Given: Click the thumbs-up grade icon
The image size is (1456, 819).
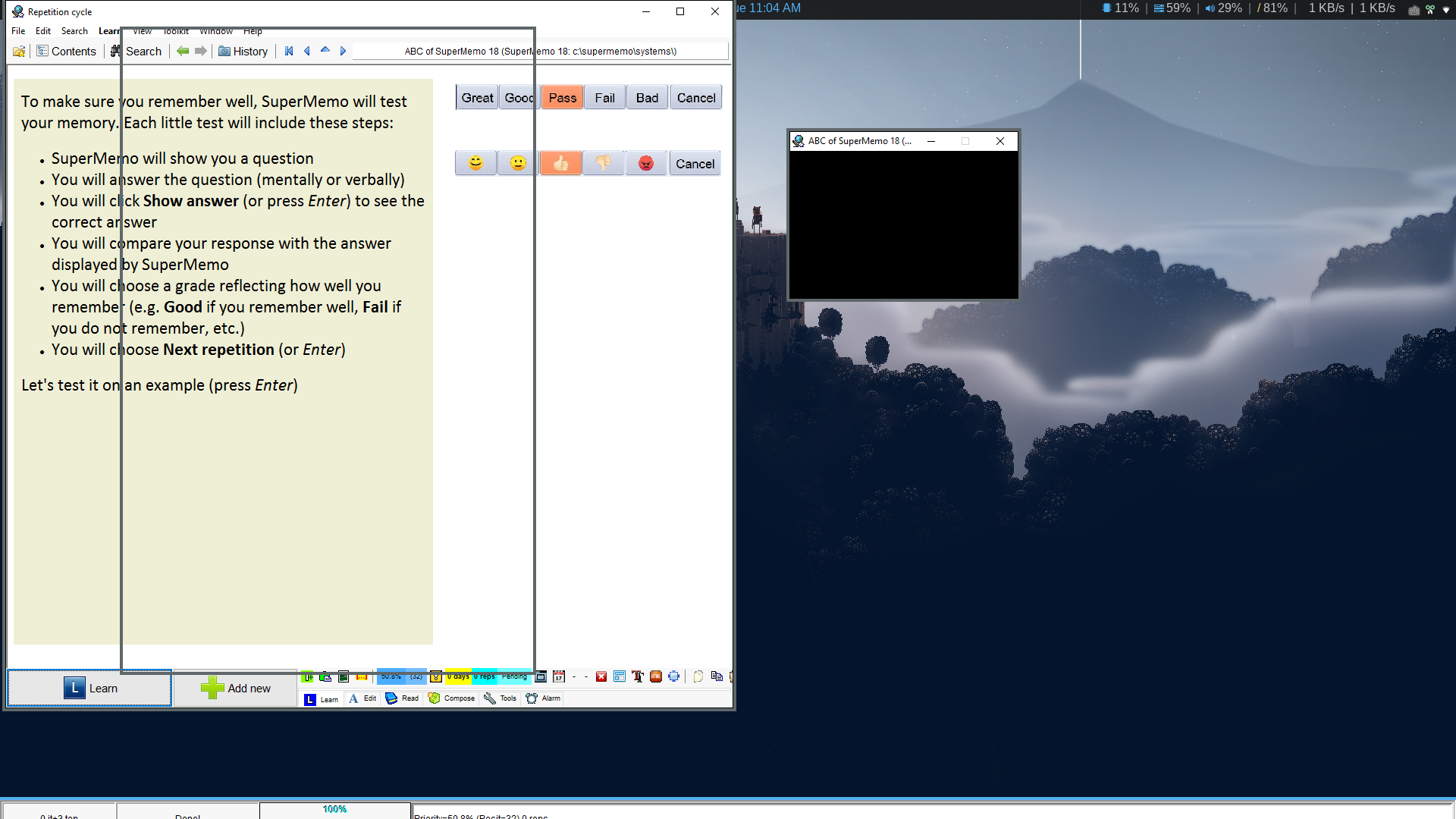Looking at the screenshot, I should tap(561, 162).
